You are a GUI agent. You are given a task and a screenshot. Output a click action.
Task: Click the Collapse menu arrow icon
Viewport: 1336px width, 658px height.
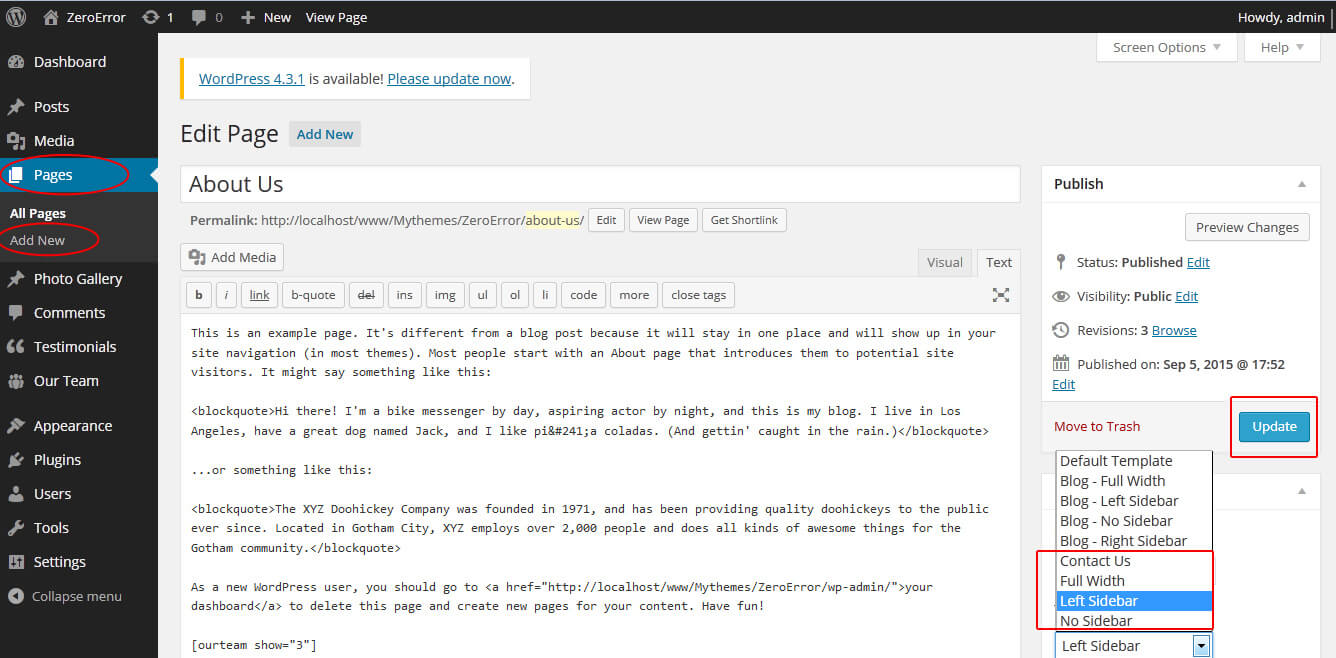[15, 596]
